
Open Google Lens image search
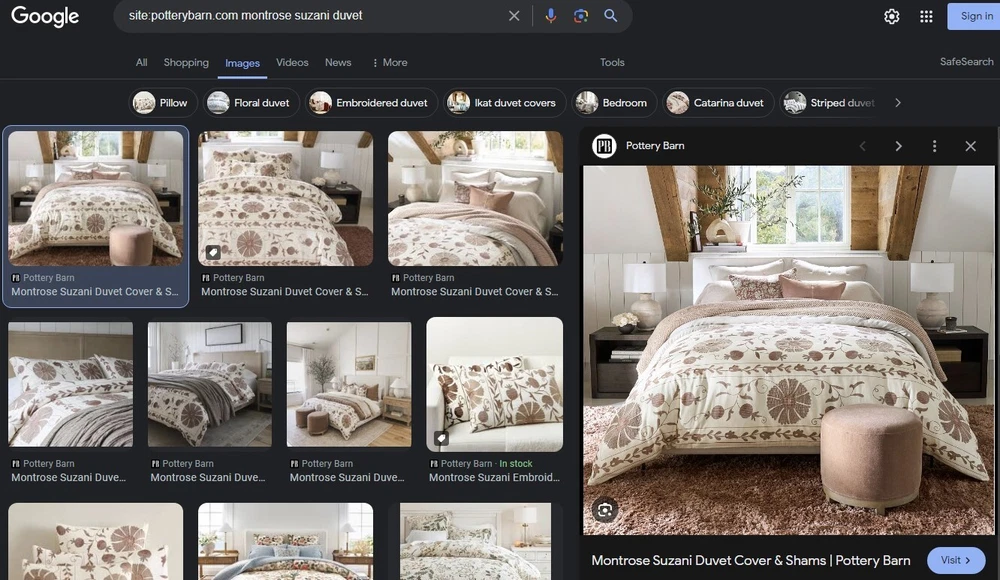pyautogui.click(x=580, y=16)
